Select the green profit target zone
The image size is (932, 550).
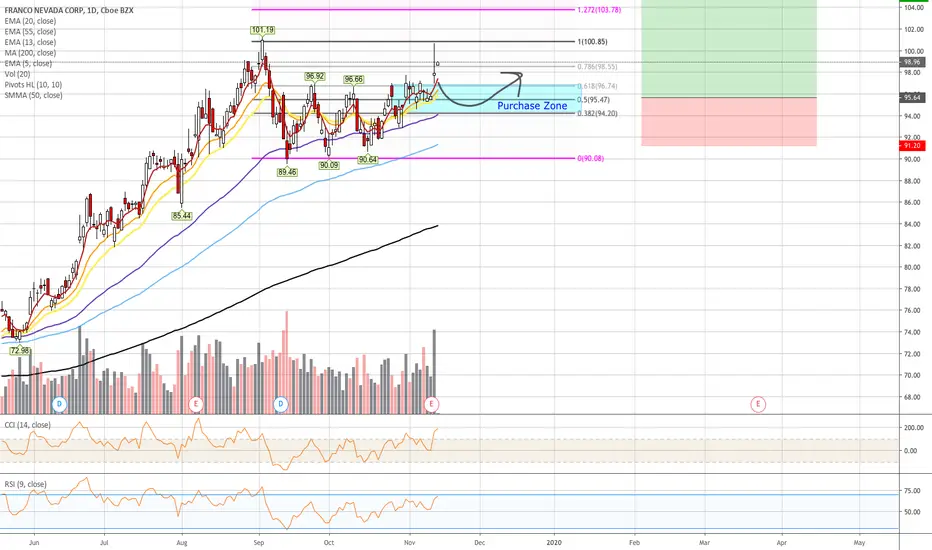pos(729,48)
